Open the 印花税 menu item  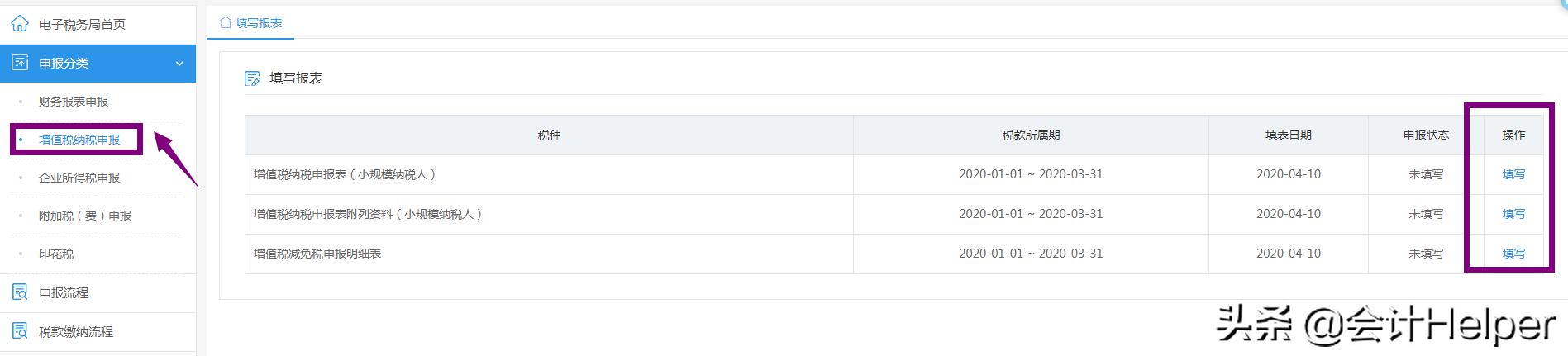pos(56,254)
